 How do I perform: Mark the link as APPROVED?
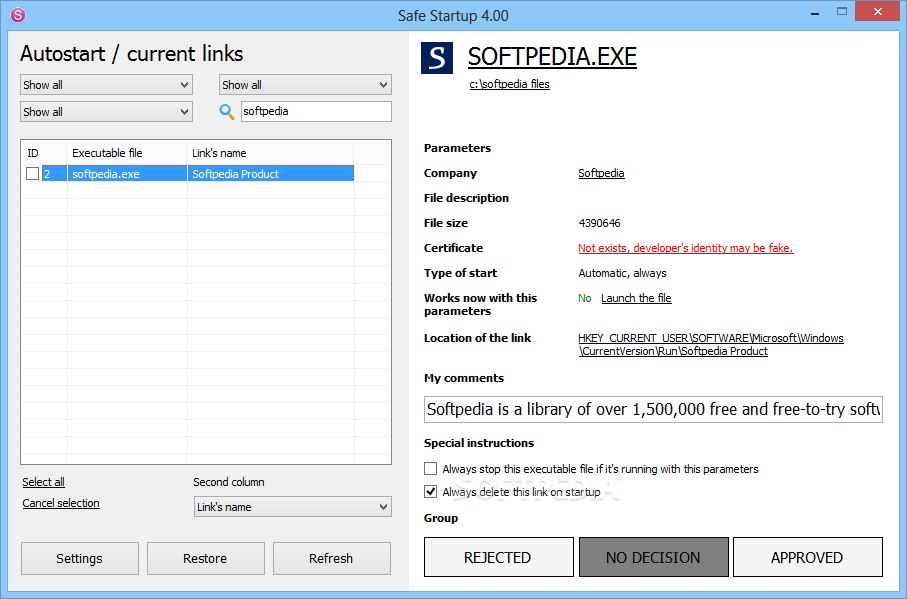point(808,557)
